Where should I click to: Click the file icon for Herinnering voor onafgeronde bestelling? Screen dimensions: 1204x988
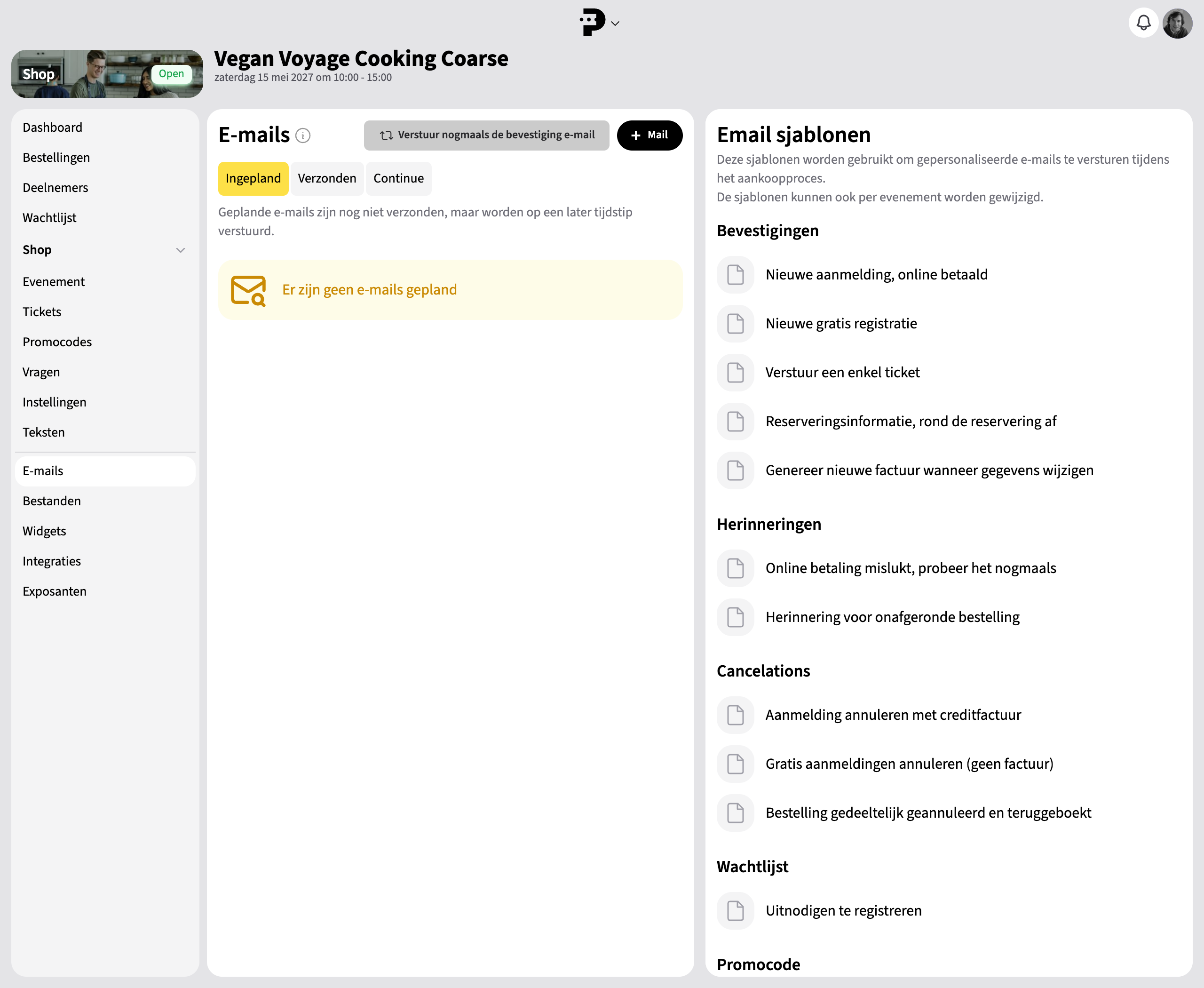pyautogui.click(x=736, y=617)
